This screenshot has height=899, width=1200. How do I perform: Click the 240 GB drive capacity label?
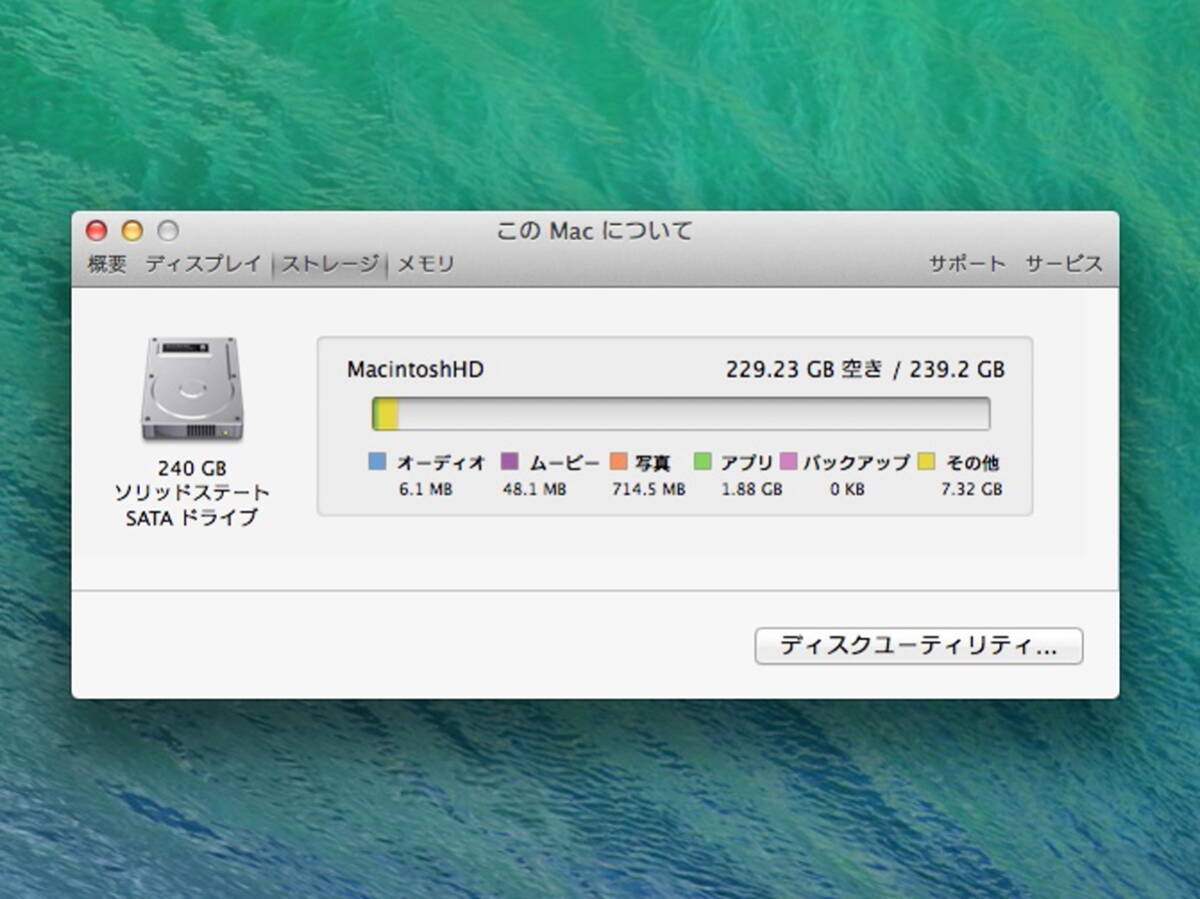[192, 468]
